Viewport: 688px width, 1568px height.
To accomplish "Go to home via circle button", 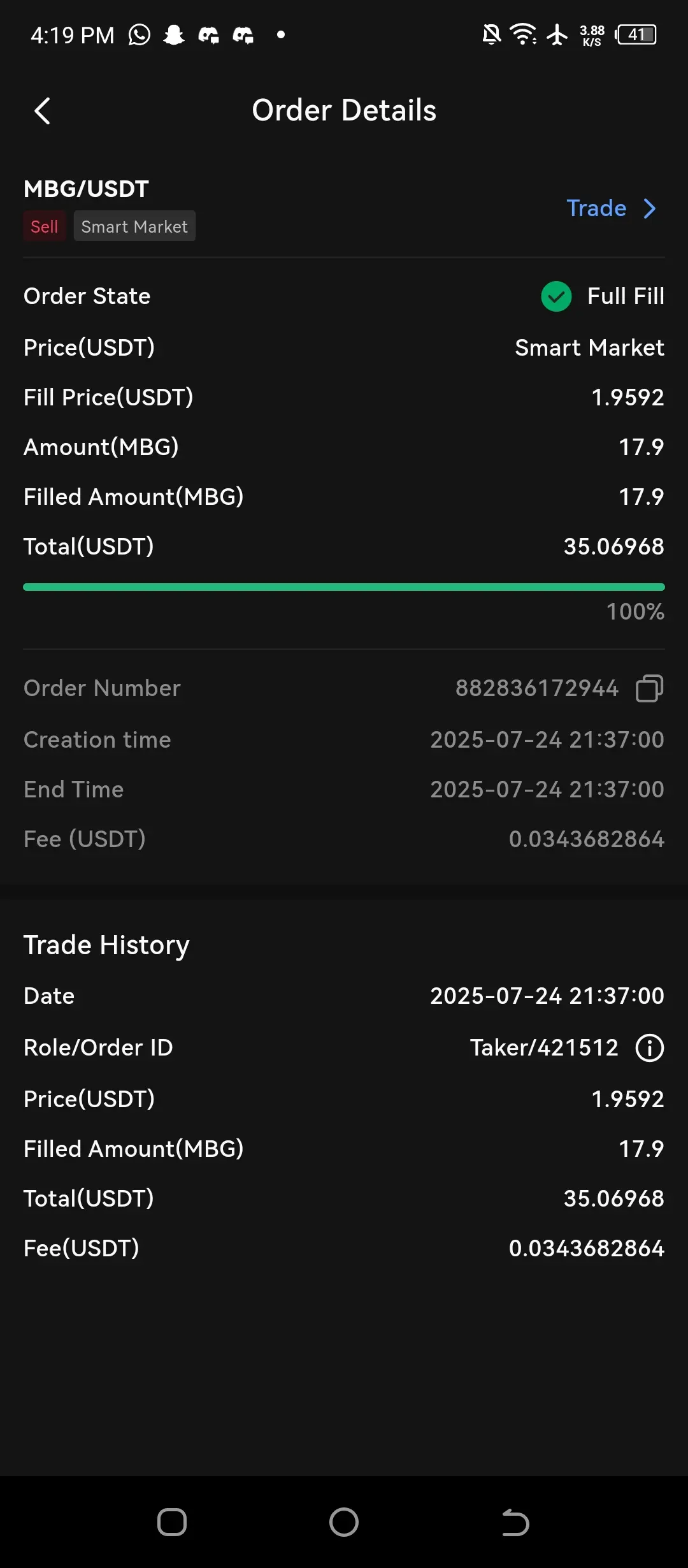I will 344,1523.
